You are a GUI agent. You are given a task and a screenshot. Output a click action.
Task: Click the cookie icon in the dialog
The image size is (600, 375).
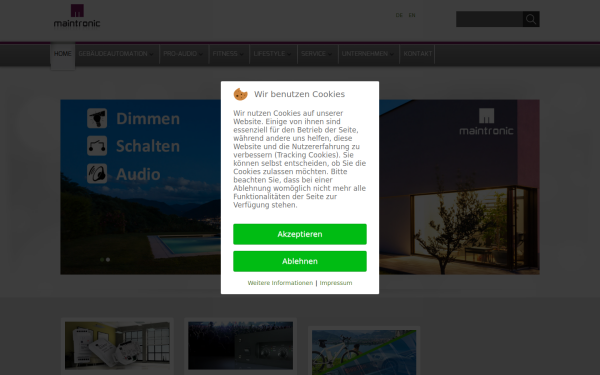tap(241, 94)
